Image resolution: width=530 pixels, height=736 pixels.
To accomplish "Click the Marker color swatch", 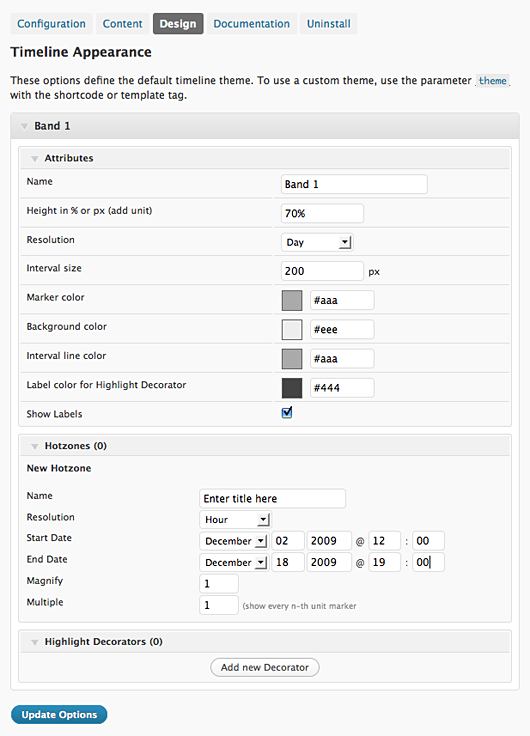I will tap(292, 300).
